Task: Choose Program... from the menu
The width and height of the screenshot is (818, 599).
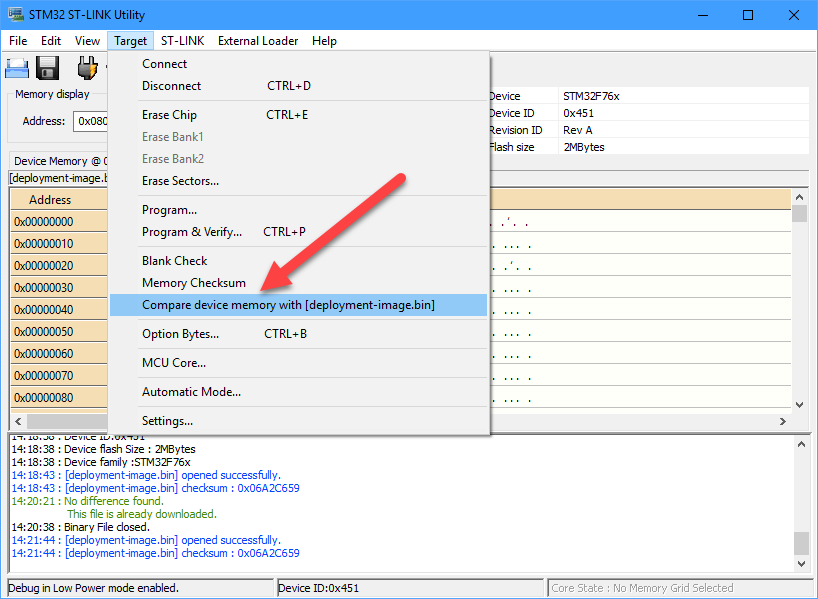Action: pyautogui.click(x=298, y=210)
